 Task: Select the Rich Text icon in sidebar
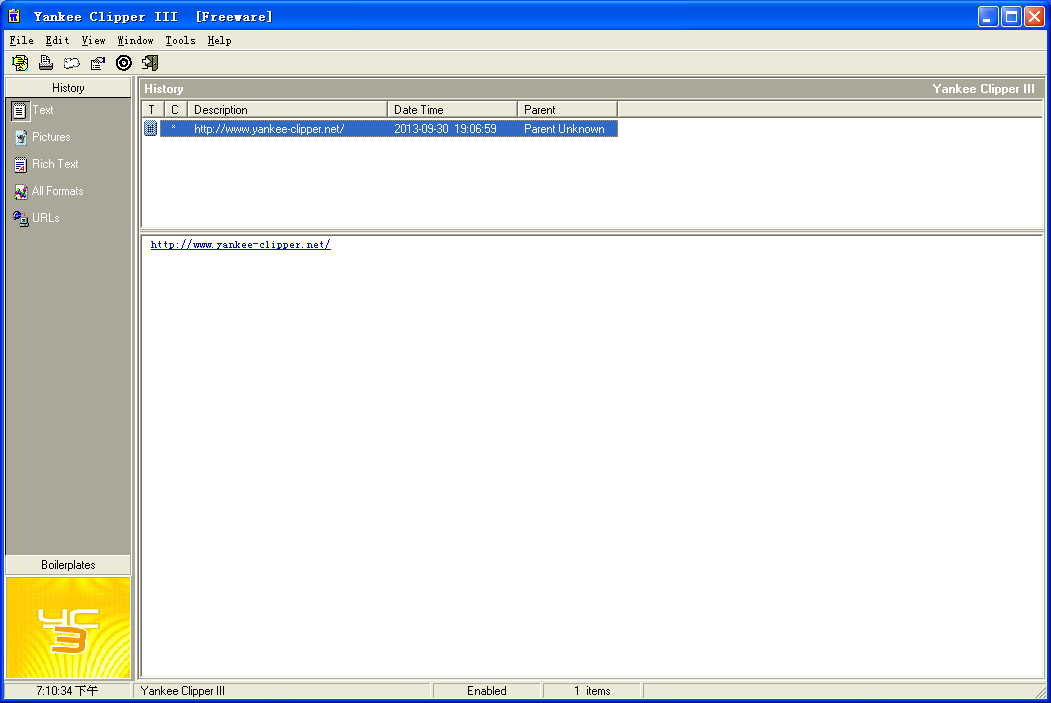point(21,164)
